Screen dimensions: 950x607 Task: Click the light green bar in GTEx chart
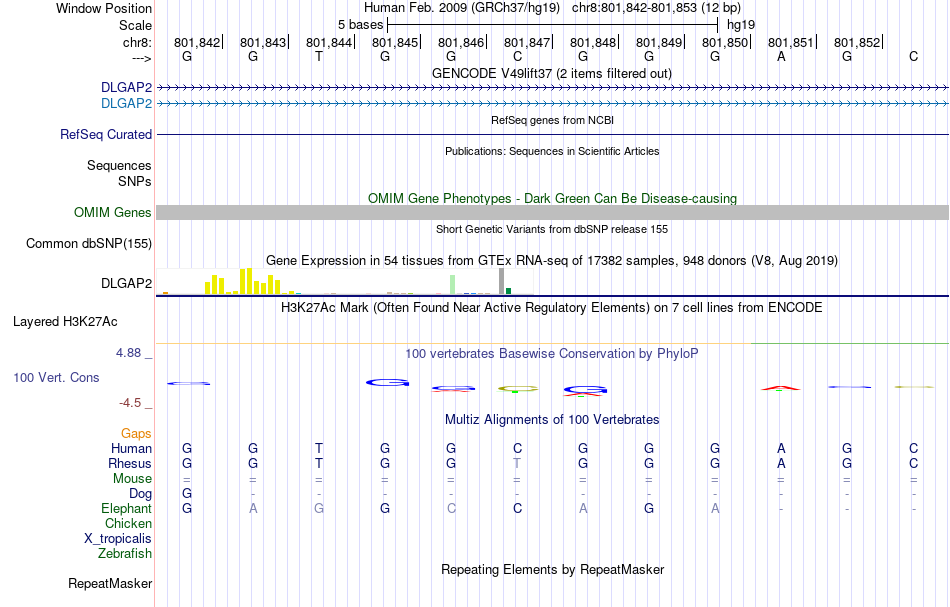pyautogui.click(x=452, y=285)
